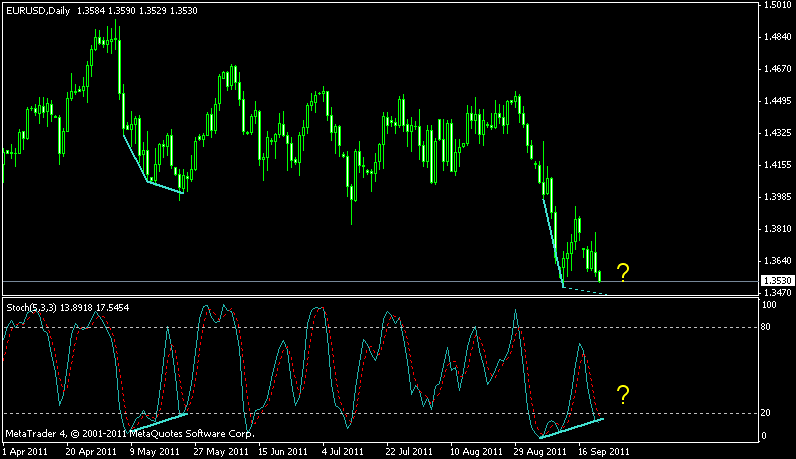This screenshot has width=796, height=459.
Task: Click the 1.4670 price axis label
Action: click(x=778, y=69)
